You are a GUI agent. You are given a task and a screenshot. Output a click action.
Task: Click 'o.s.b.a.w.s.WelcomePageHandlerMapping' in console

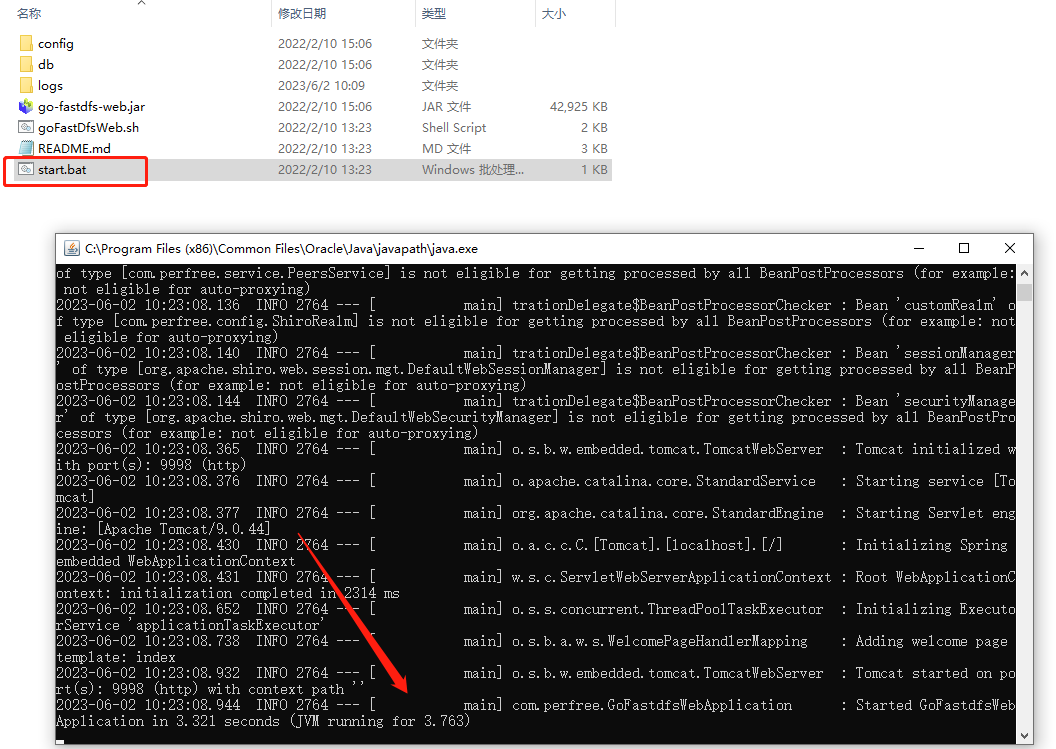(659, 641)
